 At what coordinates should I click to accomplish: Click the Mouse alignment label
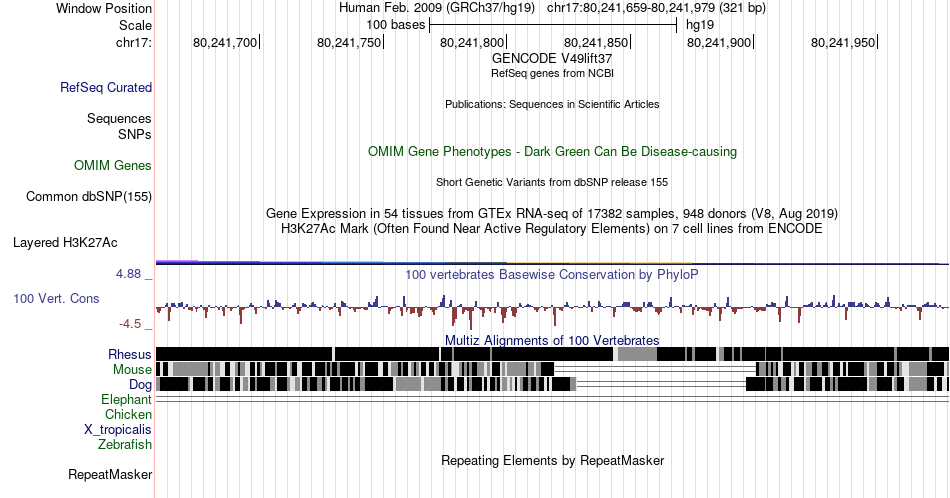[x=132, y=370]
